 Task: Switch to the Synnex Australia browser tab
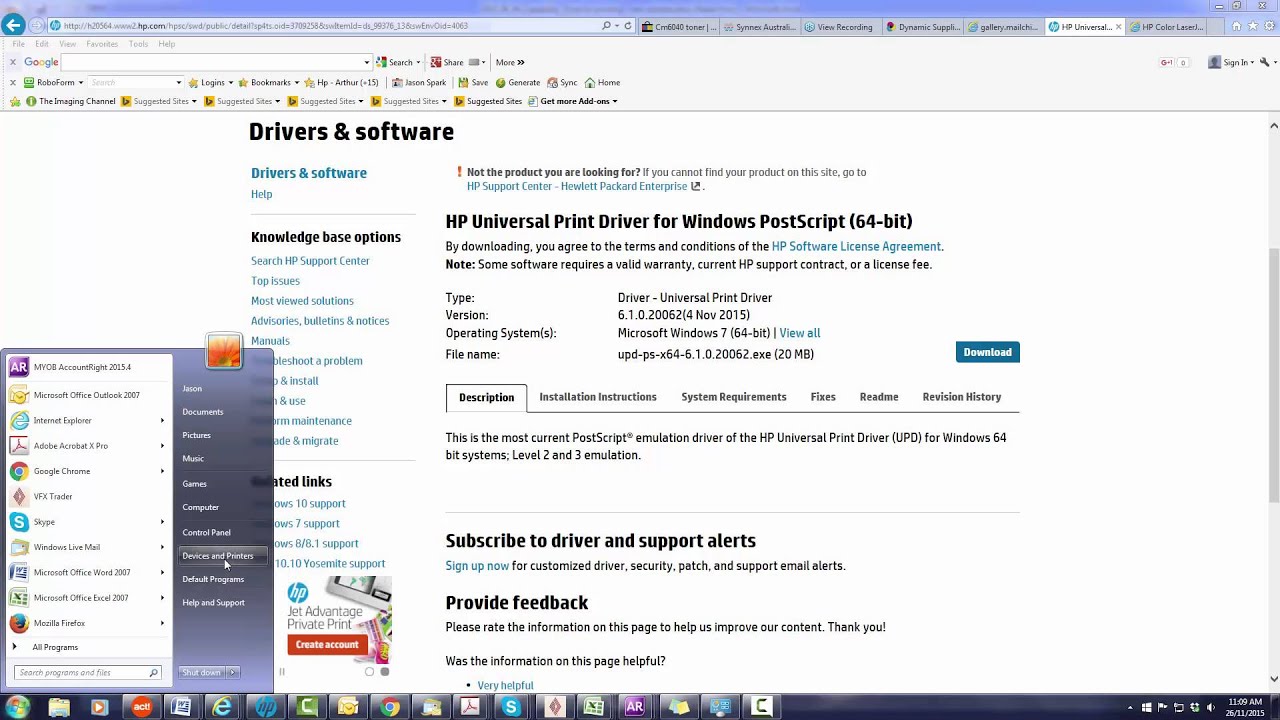pyautogui.click(x=759, y=27)
